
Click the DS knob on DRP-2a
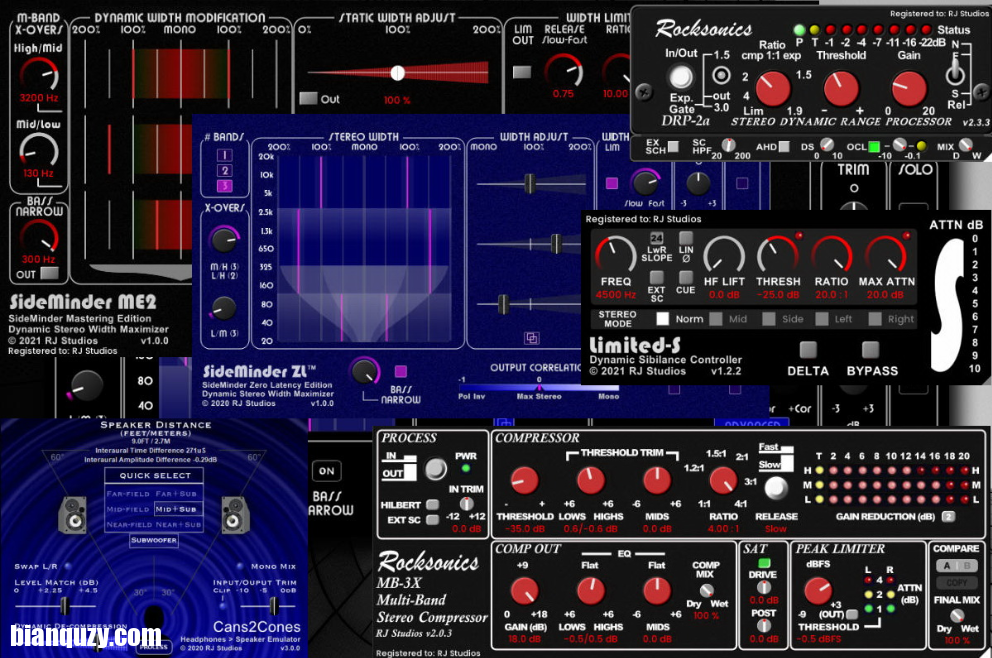coord(827,146)
